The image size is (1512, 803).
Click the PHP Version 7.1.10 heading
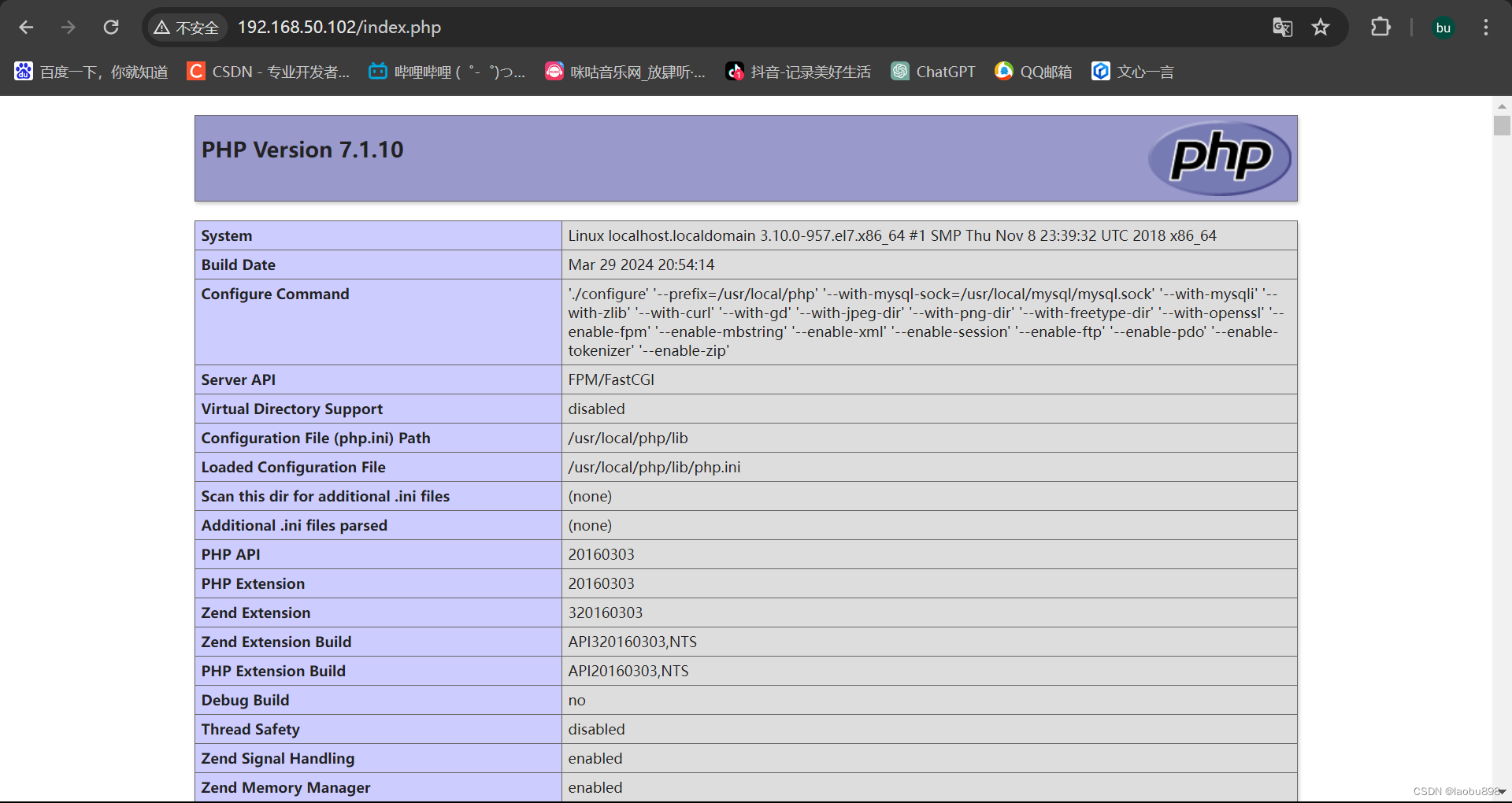point(302,150)
